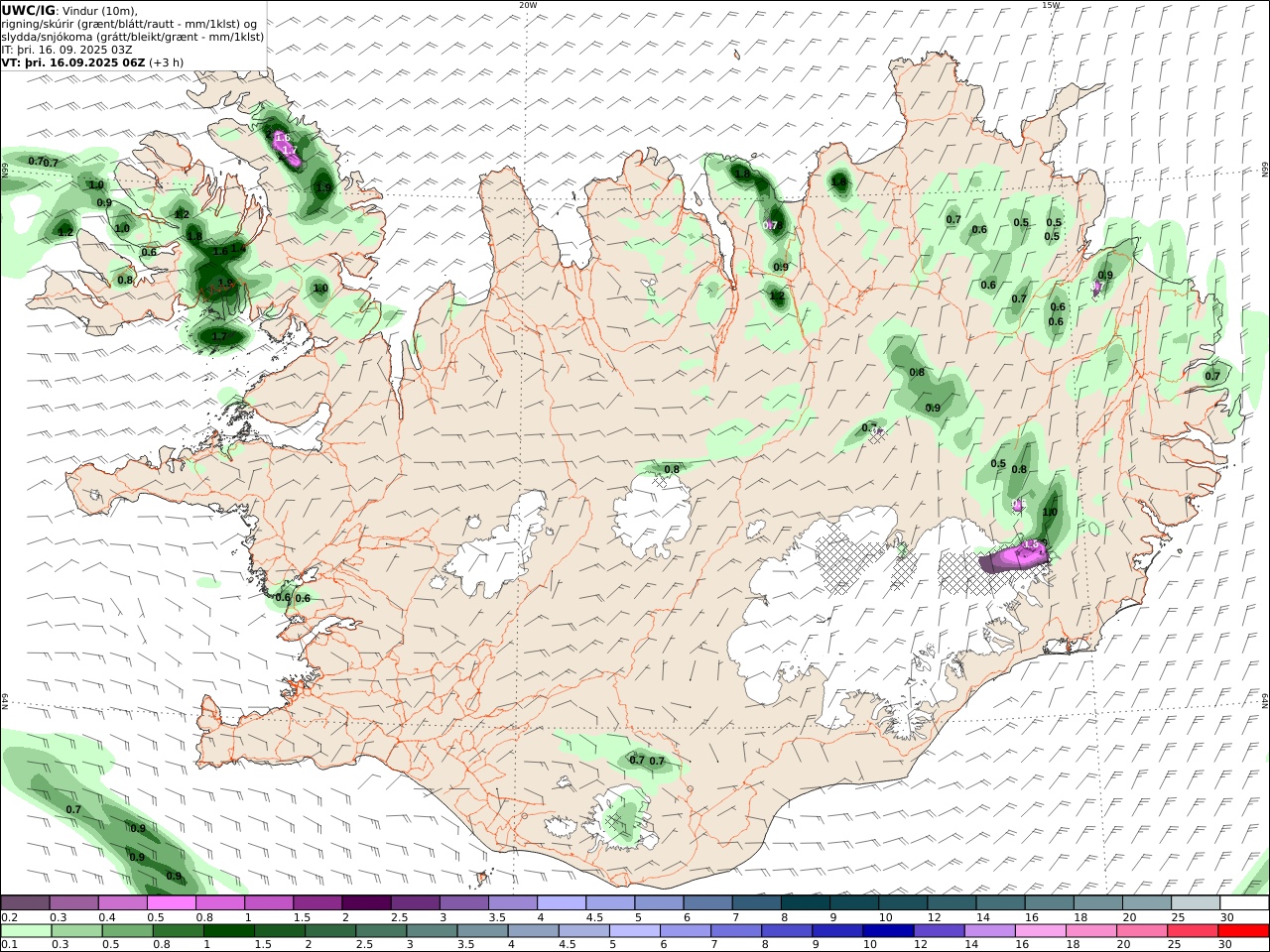Click bright red bottom-row swatch after 30
1270x952 pixels.
pyautogui.click(x=1242, y=931)
